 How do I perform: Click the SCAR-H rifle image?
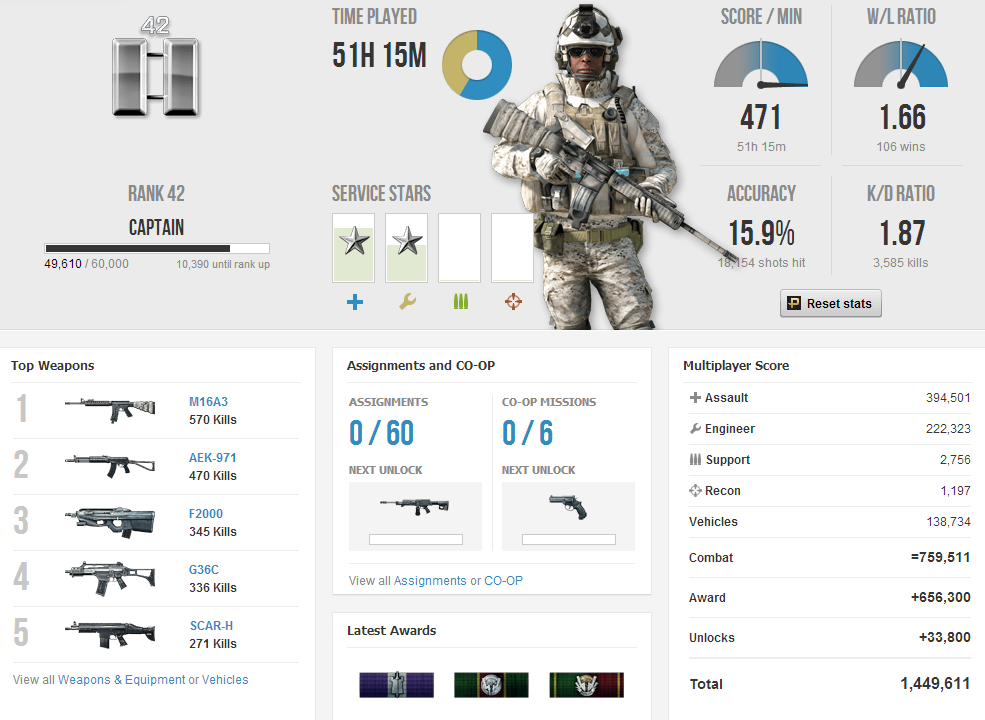[110, 634]
